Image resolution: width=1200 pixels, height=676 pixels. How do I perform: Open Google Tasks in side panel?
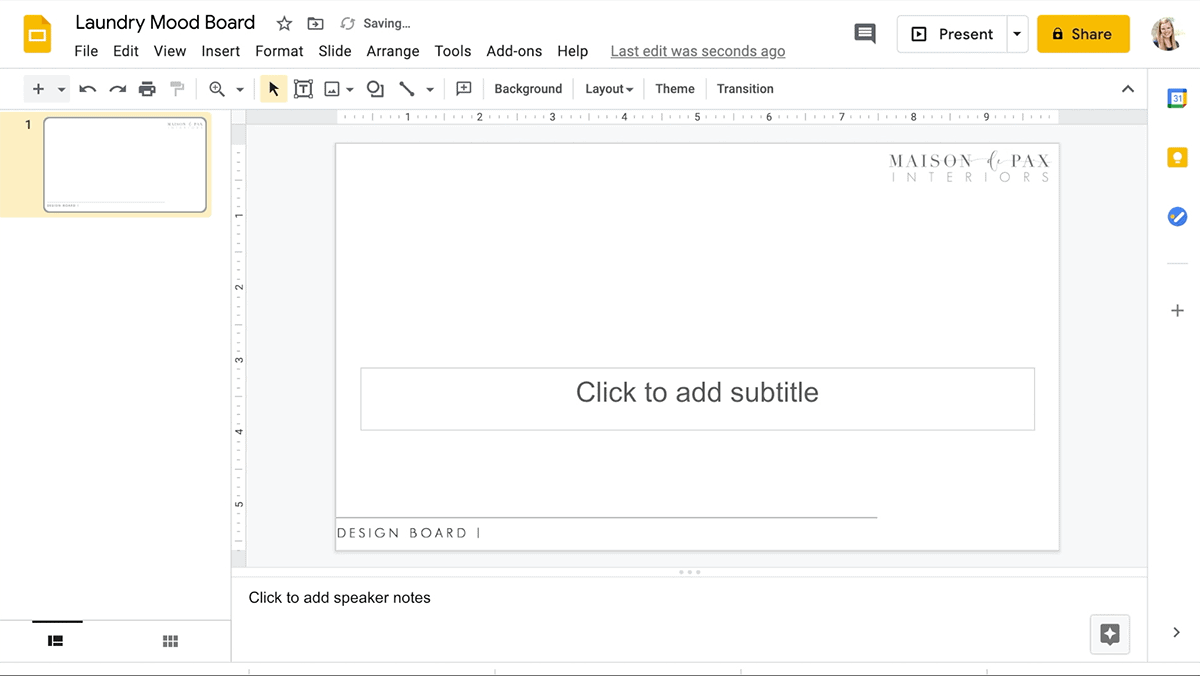point(1177,216)
